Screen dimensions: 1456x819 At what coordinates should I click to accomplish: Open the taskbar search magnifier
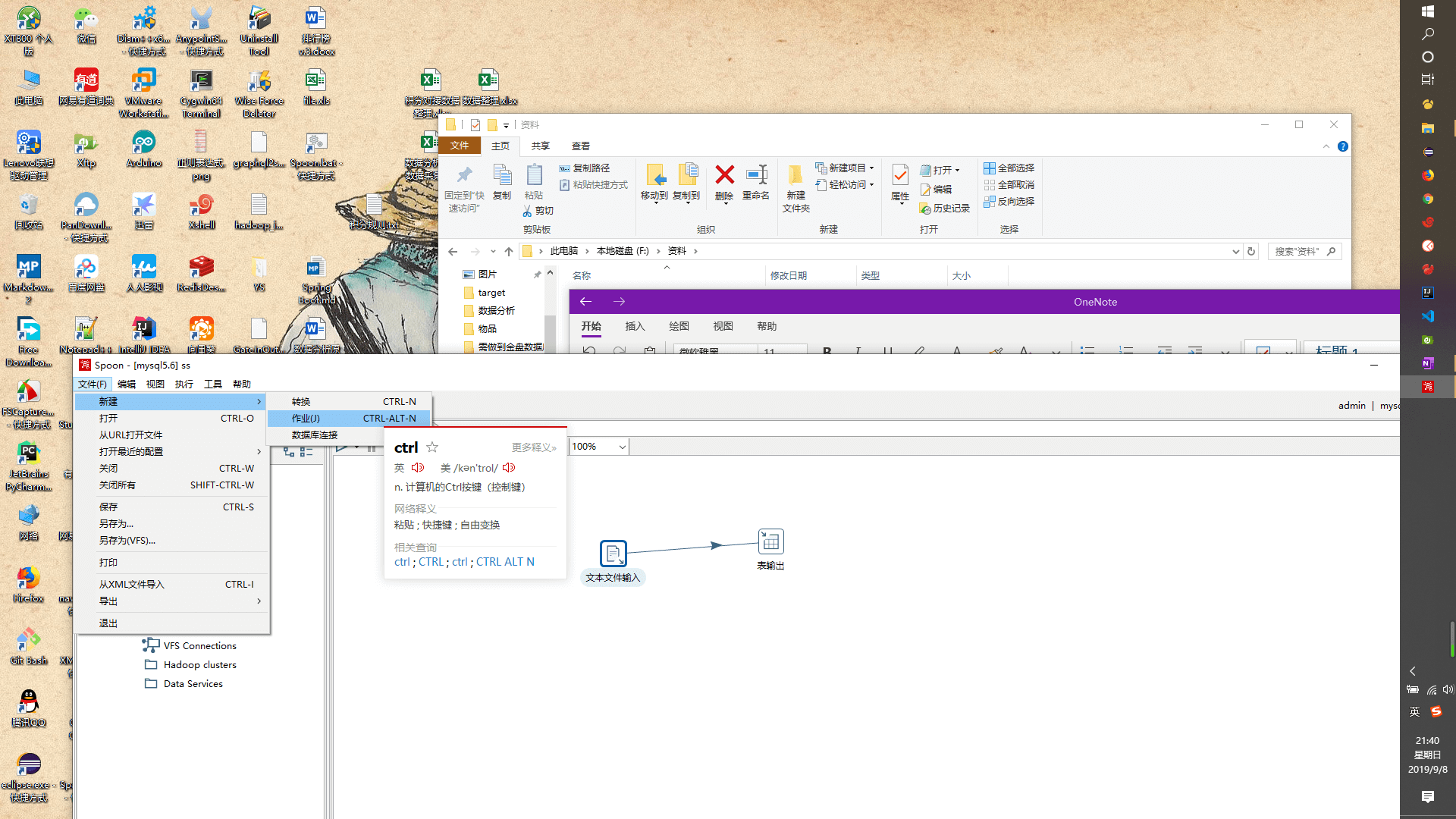click(x=1428, y=34)
